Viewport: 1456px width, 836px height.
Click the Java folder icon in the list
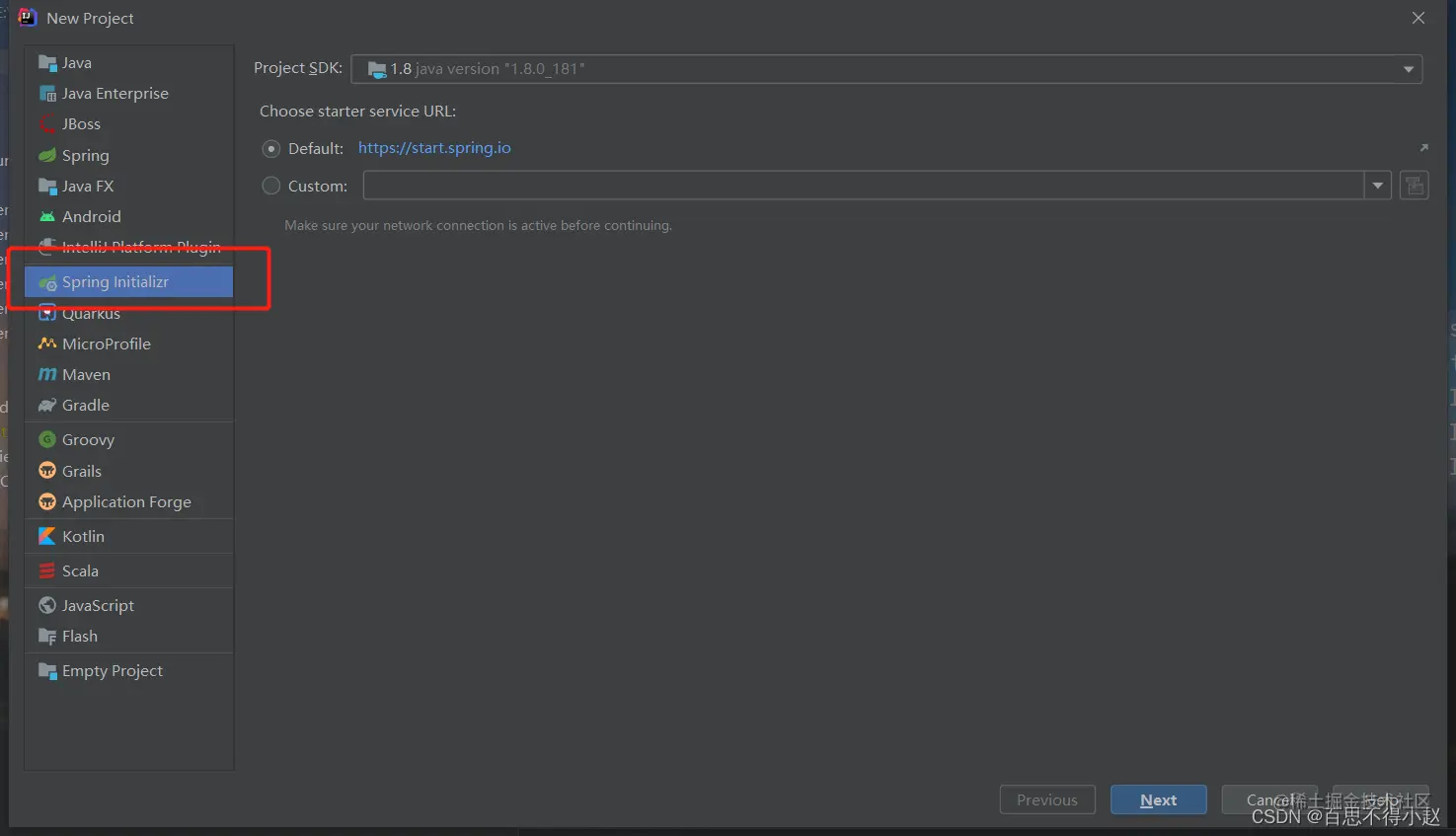tap(46, 63)
